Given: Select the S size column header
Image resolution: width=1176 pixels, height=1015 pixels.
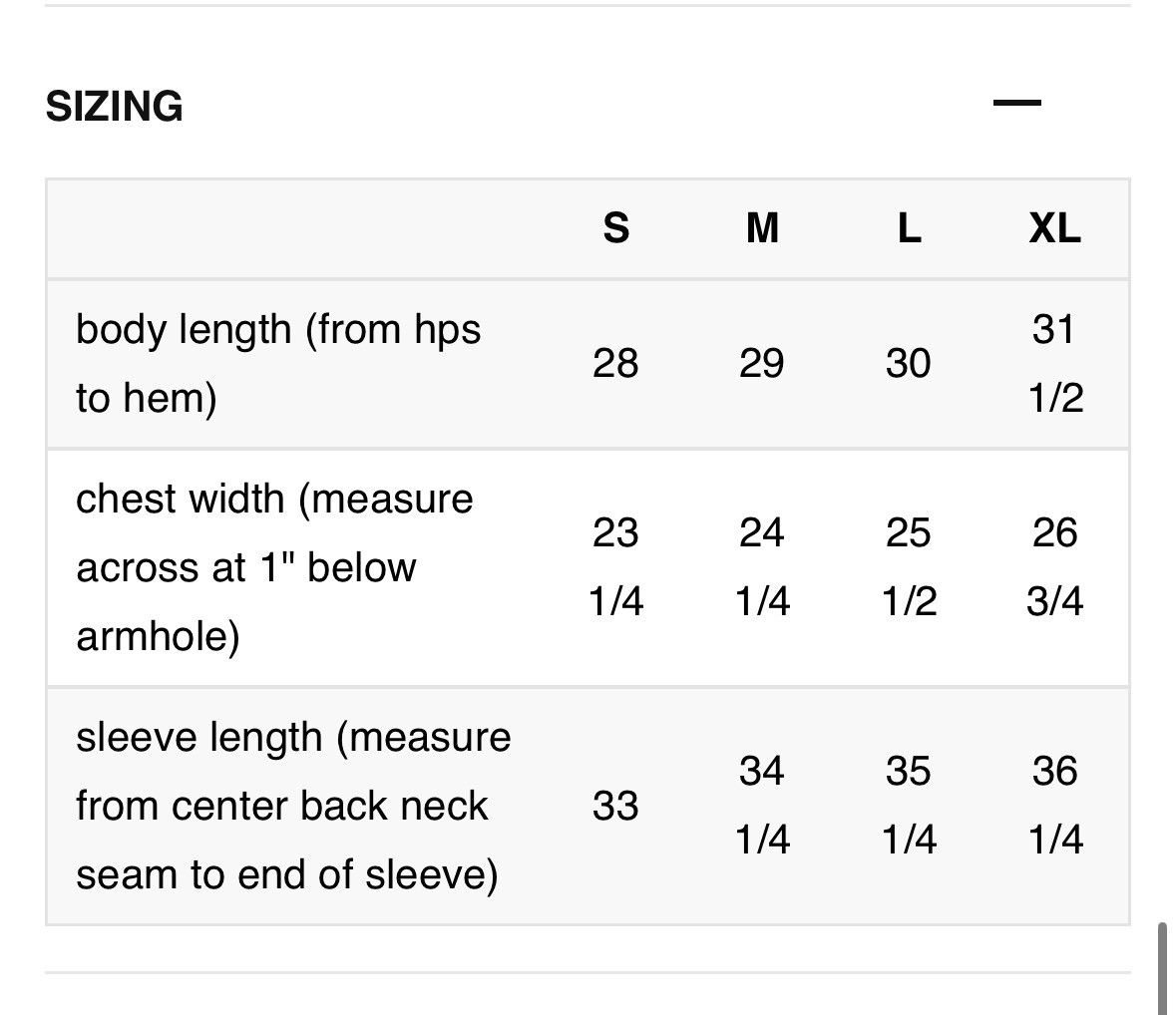Looking at the screenshot, I should coord(615,228).
